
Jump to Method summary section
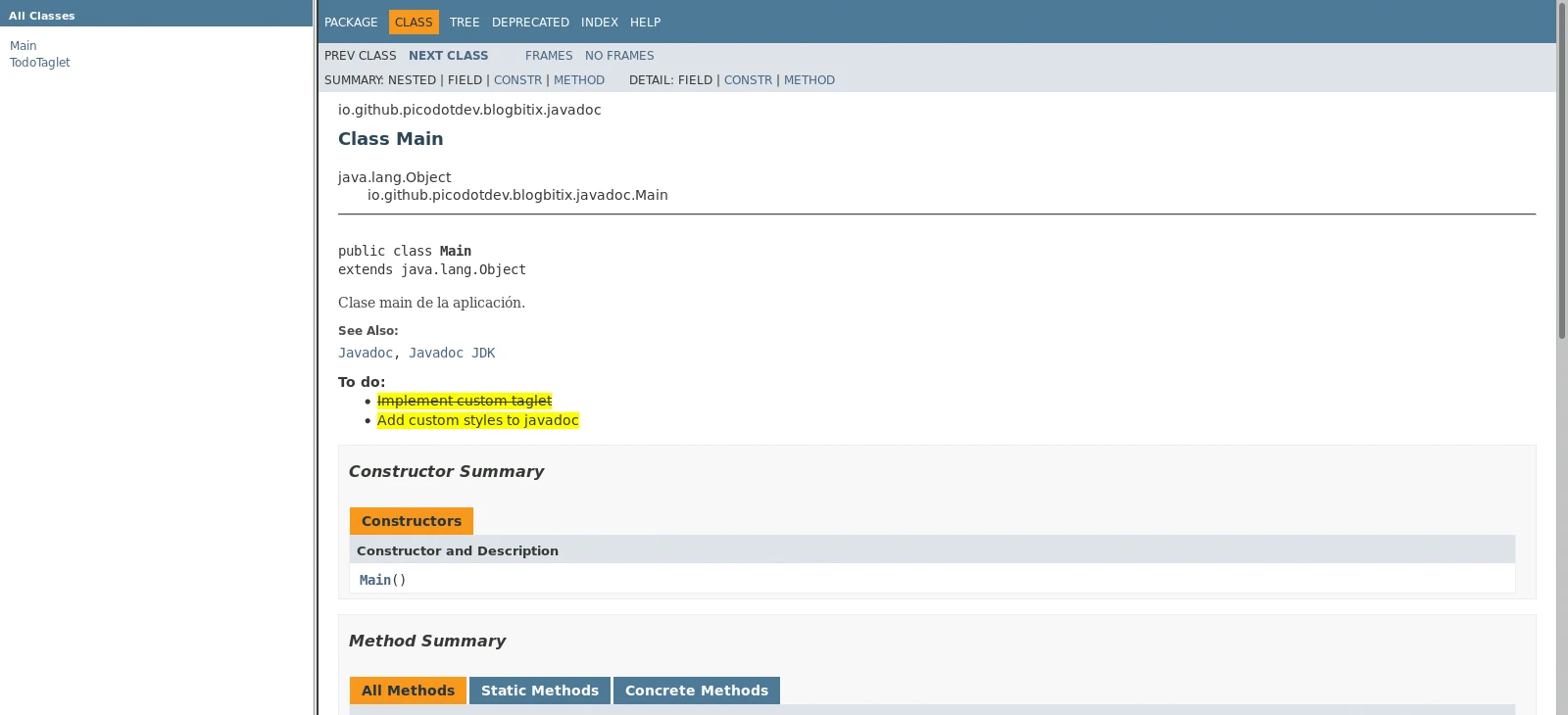click(579, 80)
